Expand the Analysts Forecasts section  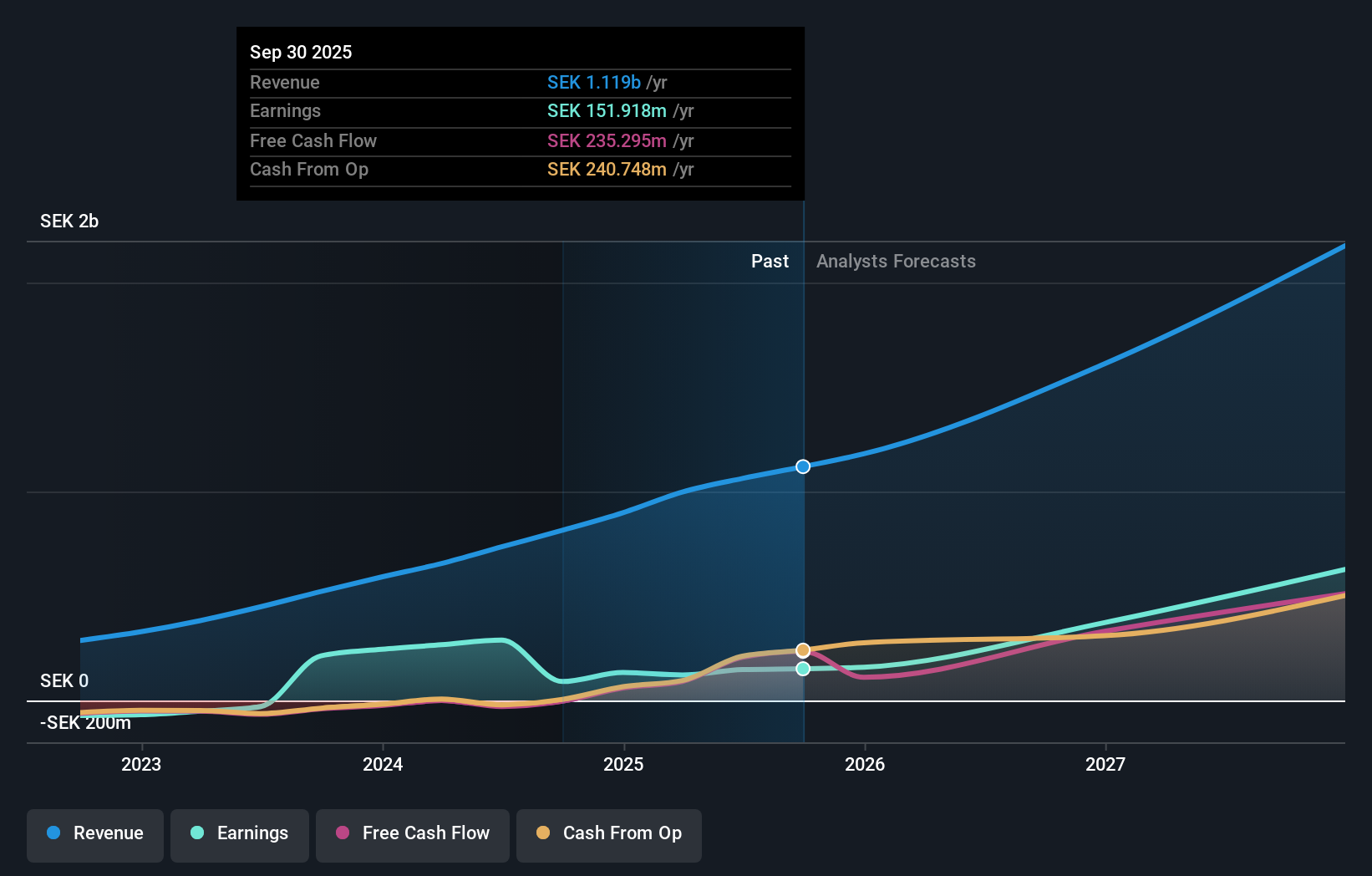[896, 261]
